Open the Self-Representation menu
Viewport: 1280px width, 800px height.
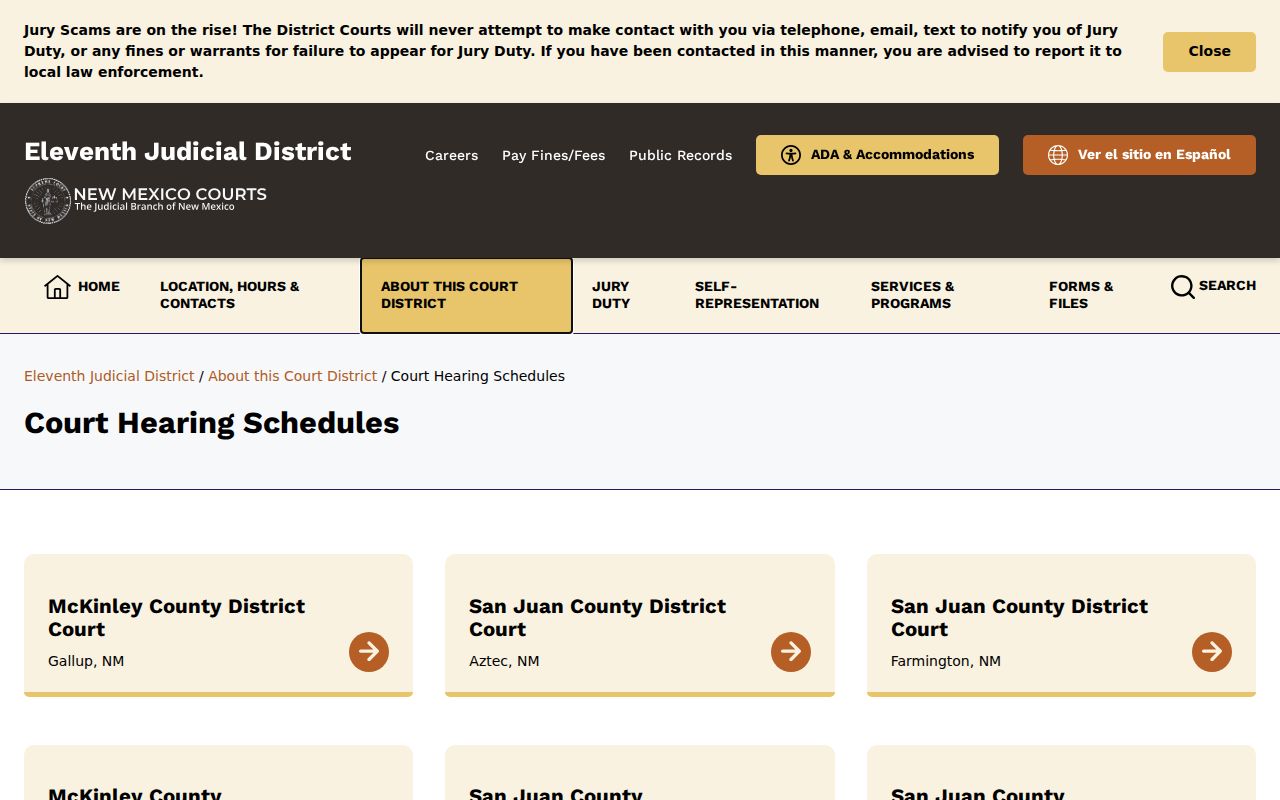757,295
